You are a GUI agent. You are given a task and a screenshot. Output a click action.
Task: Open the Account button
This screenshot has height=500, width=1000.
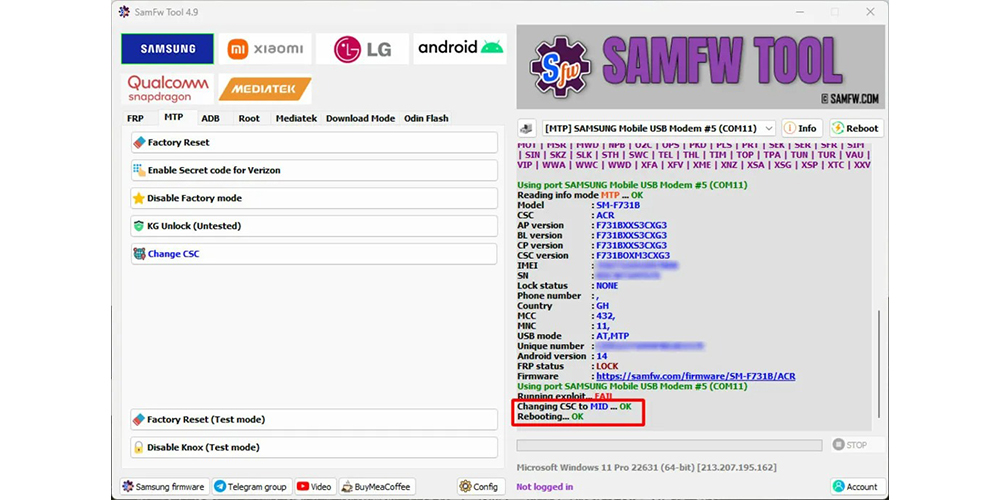tap(858, 487)
